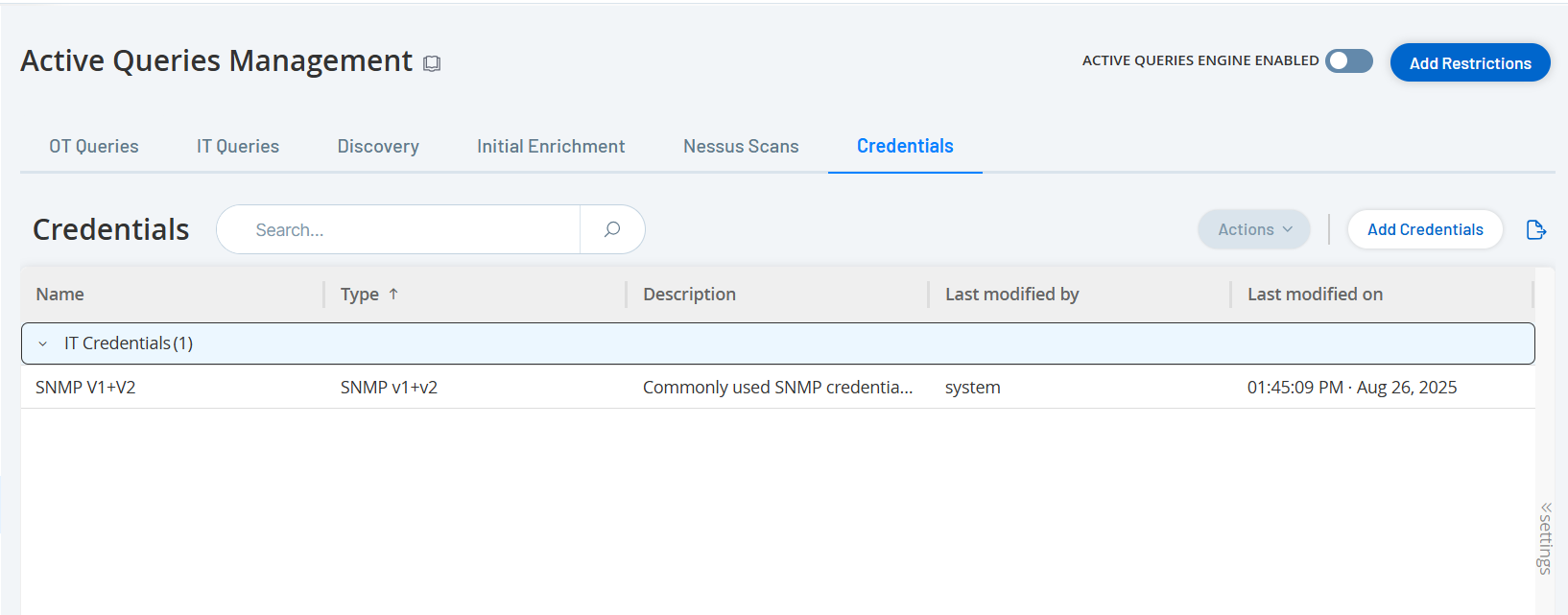Click the Add Credentials button
1568x615 pixels.
pos(1425,229)
